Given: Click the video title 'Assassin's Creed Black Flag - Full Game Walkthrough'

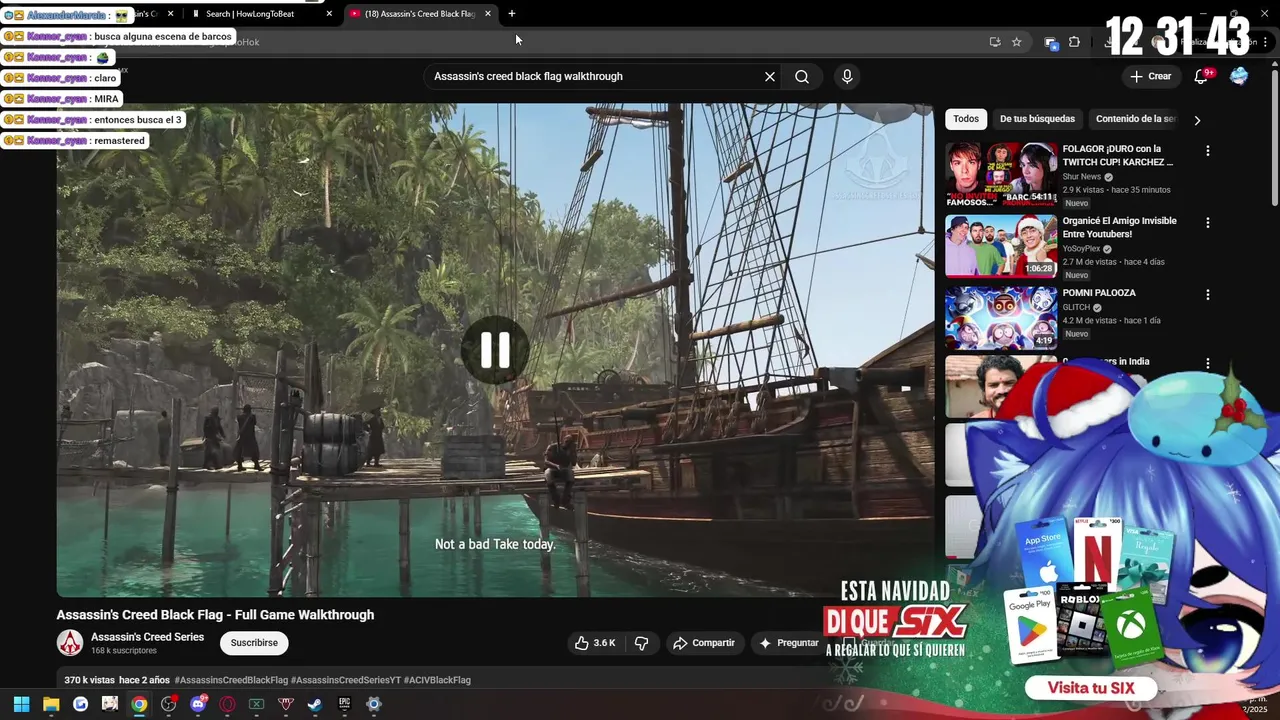Looking at the screenshot, I should coord(215,615).
